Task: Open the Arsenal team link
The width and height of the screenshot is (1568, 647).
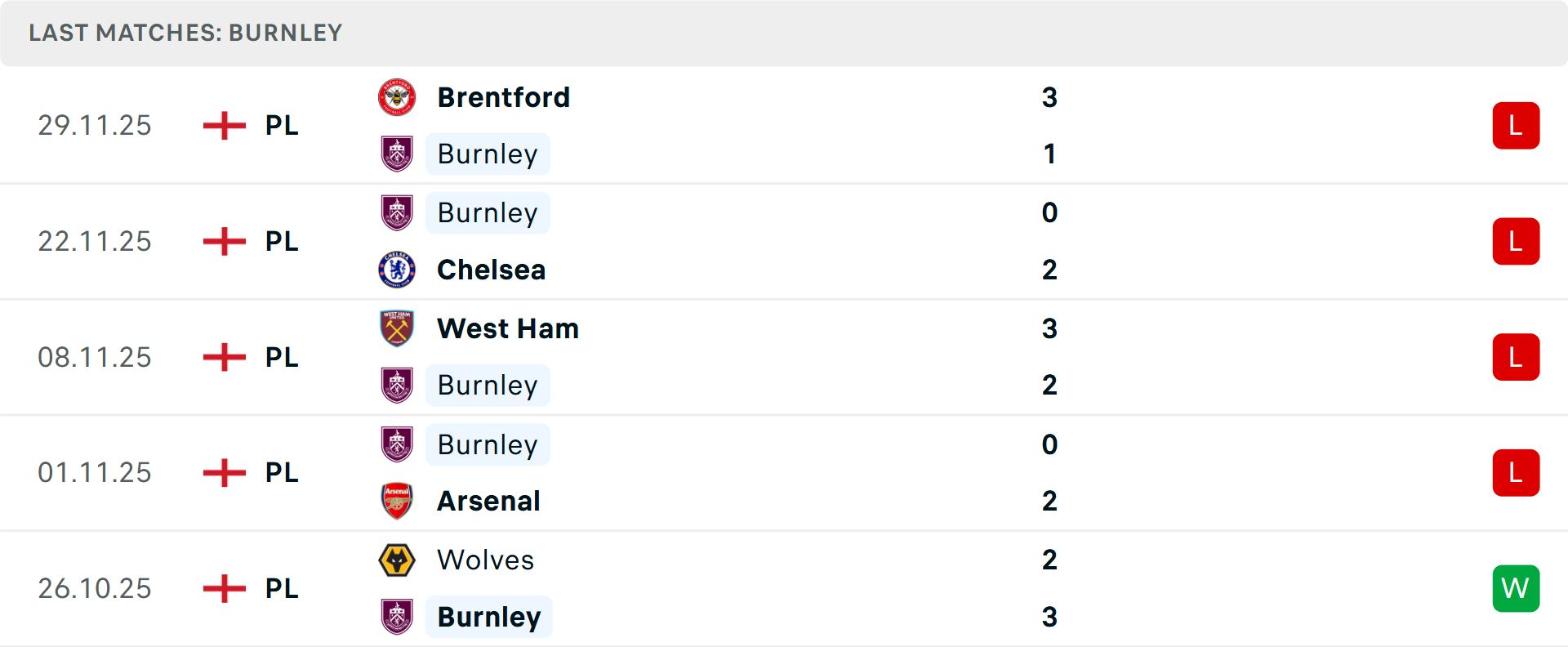Action: [x=488, y=501]
